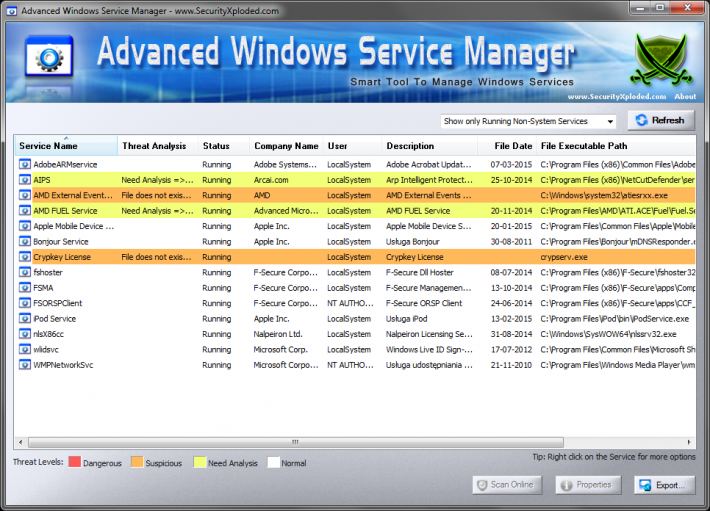
Task: Click the Need Analysis yellow swatch
Action: pyautogui.click(x=200, y=462)
